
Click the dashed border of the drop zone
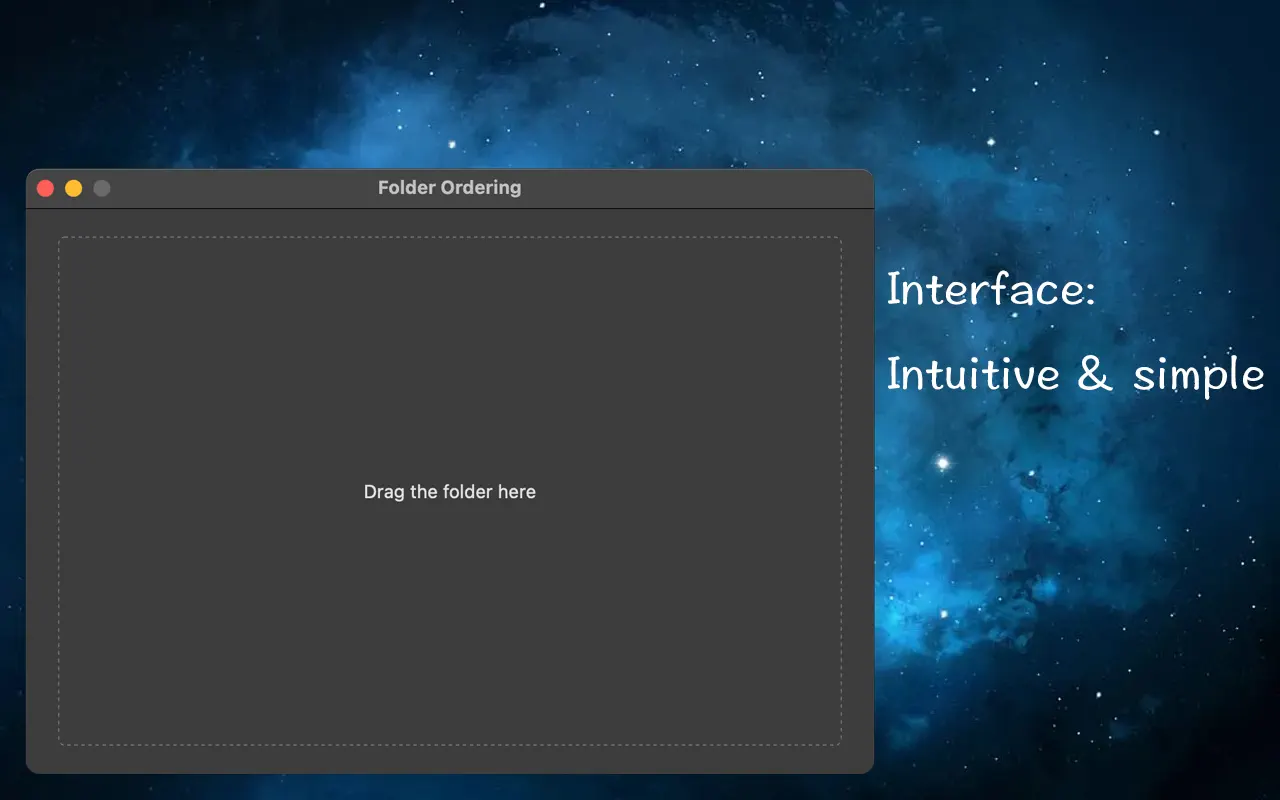click(x=450, y=238)
